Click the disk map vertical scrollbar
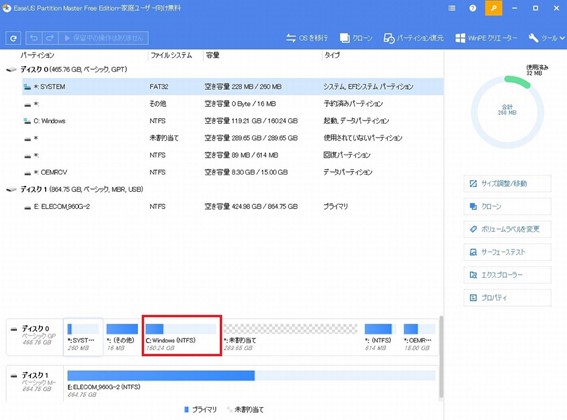567x420 pixels. coord(441,356)
